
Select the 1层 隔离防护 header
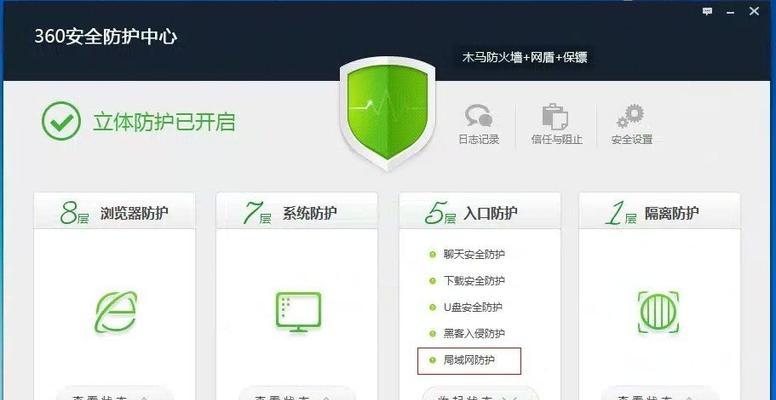point(660,211)
